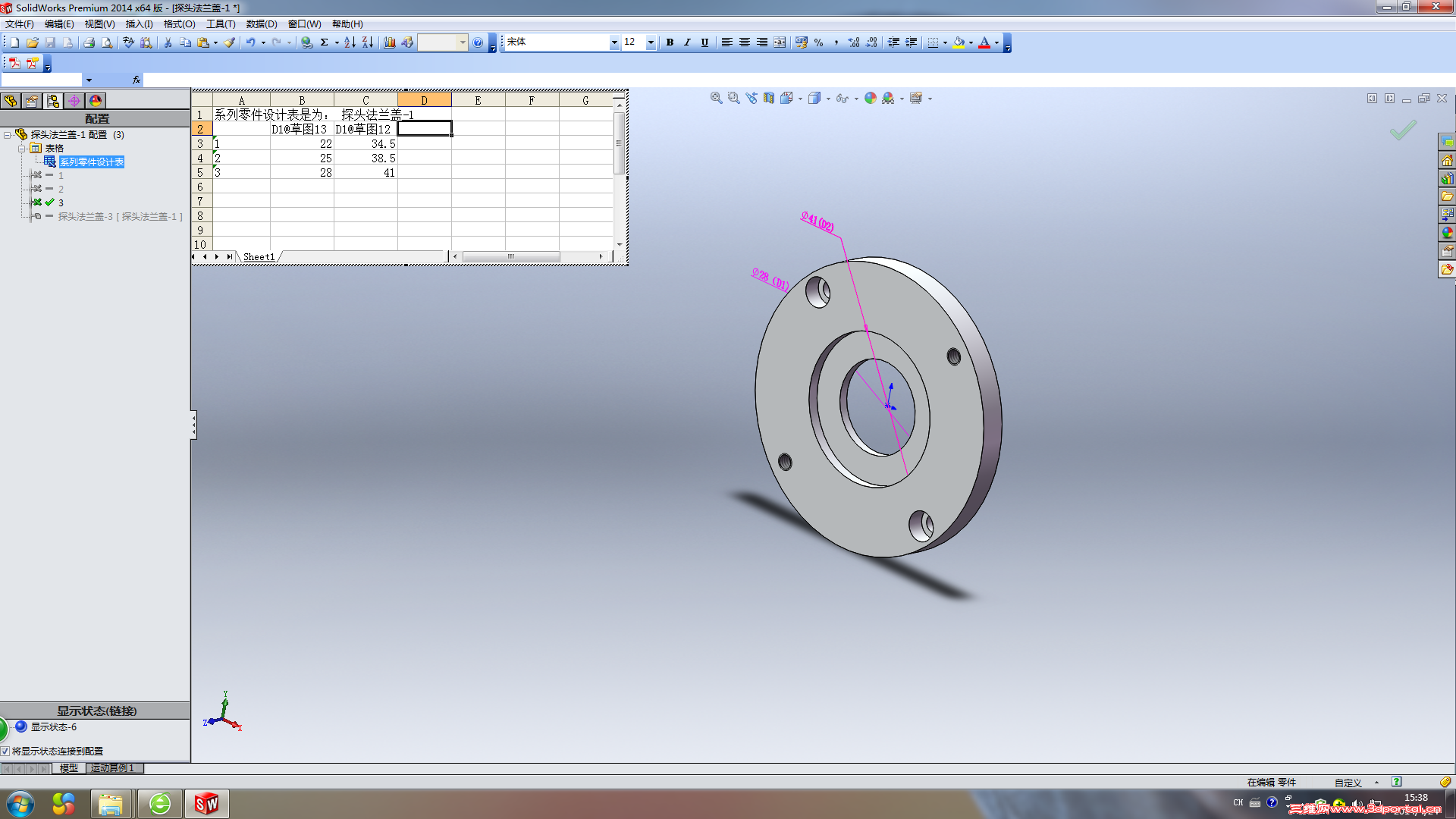Select configuration 3 in the tree
The height and width of the screenshot is (819, 1456).
point(61,202)
